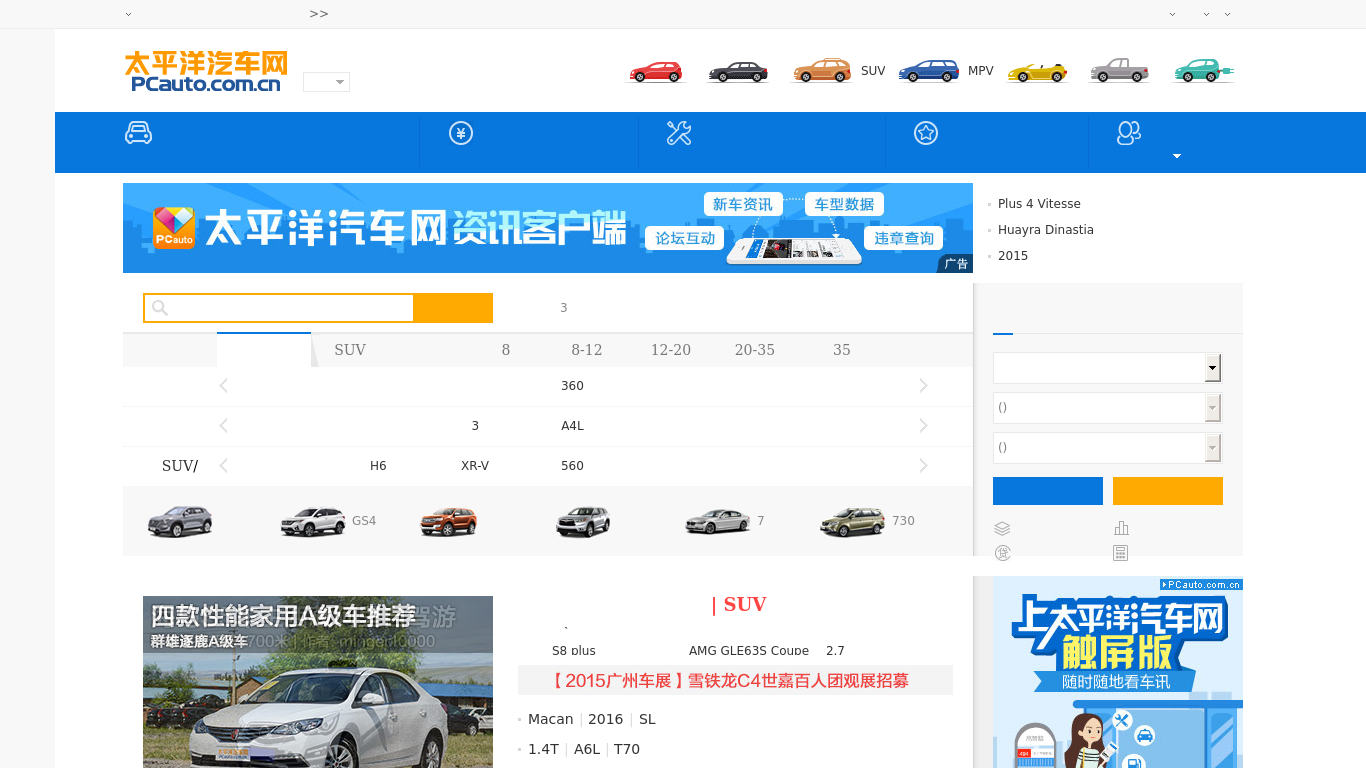Switch to the SUV tab
The image size is (1366, 768).
tap(350, 350)
